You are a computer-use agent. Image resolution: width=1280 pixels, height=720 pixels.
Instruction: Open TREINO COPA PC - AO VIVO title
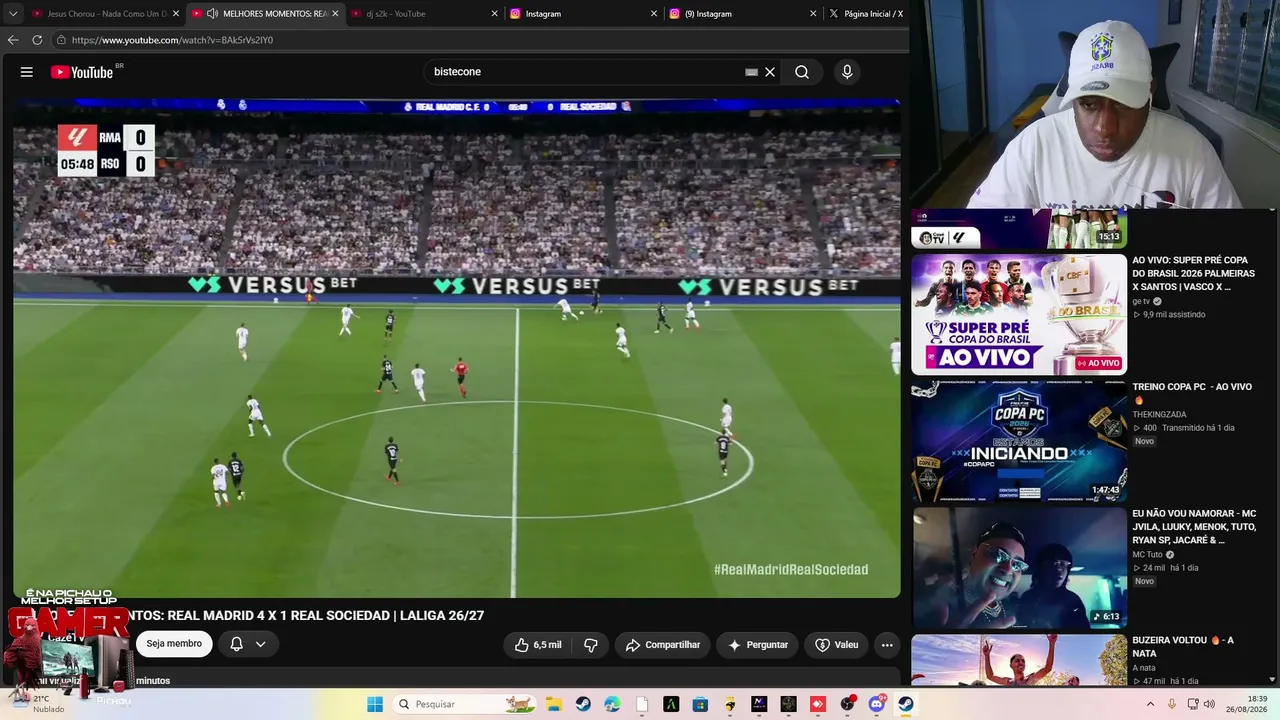tap(1192, 393)
